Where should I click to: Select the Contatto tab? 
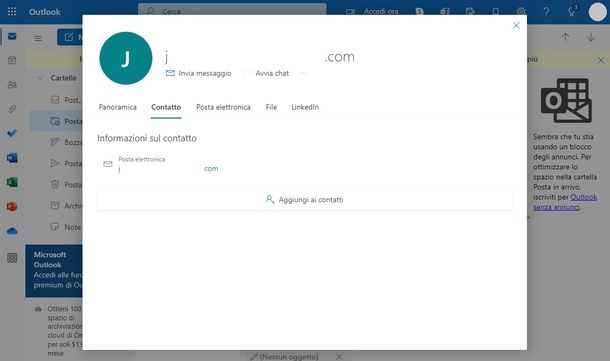pyautogui.click(x=166, y=107)
